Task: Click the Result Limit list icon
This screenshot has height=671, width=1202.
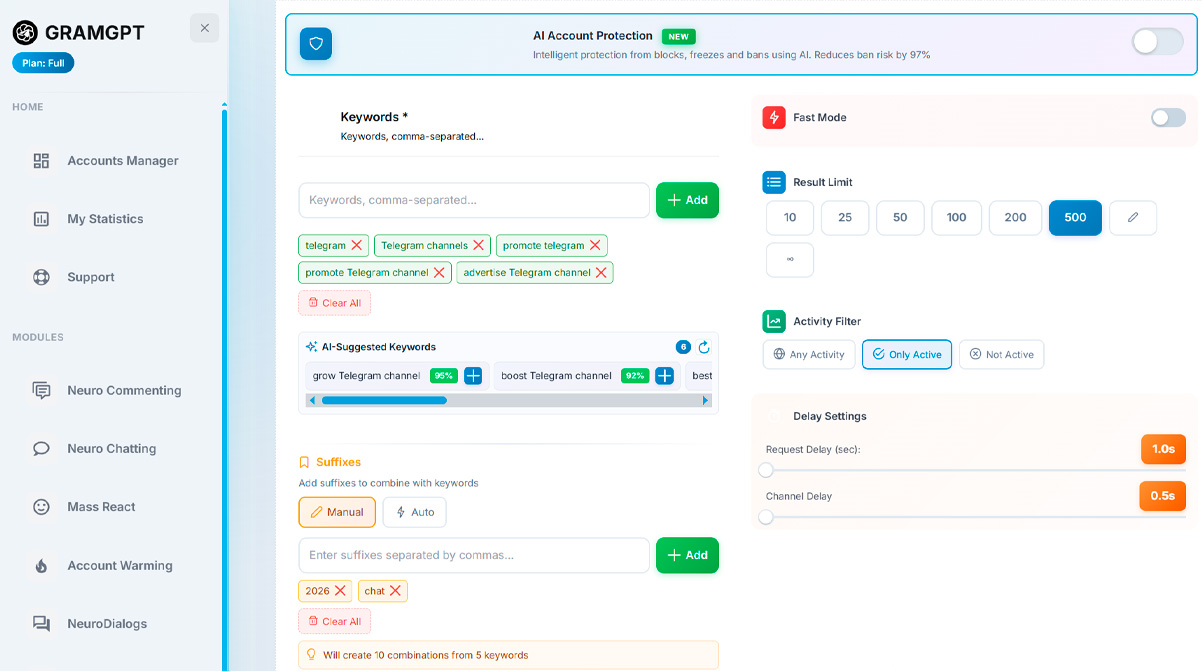Action: click(774, 182)
